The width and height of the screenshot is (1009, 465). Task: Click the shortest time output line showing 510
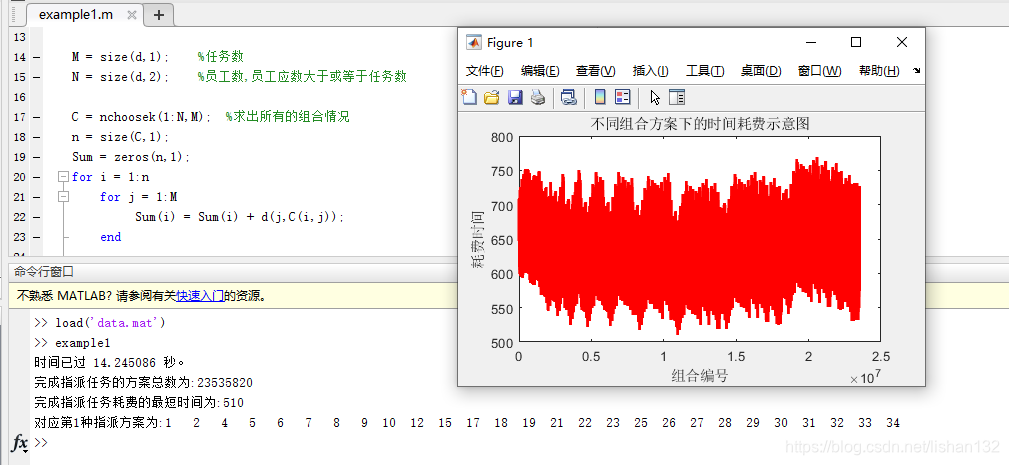click(x=139, y=403)
